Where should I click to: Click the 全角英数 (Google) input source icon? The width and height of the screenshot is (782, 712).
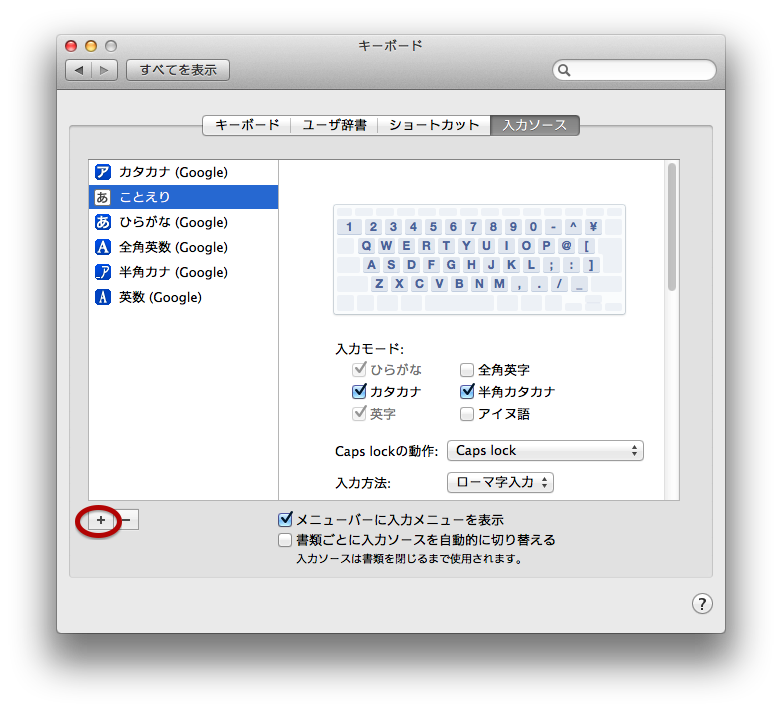pyautogui.click(x=103, y=247)
